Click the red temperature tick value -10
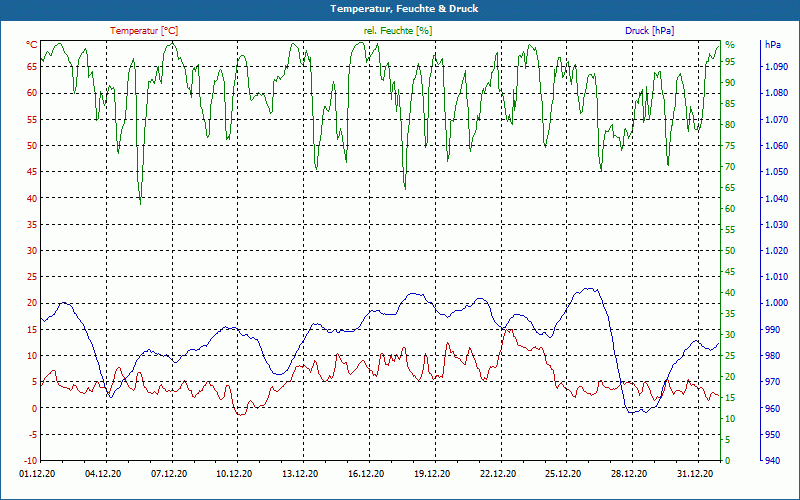Screen dimensions: 800x500 [x=30, y=461]
